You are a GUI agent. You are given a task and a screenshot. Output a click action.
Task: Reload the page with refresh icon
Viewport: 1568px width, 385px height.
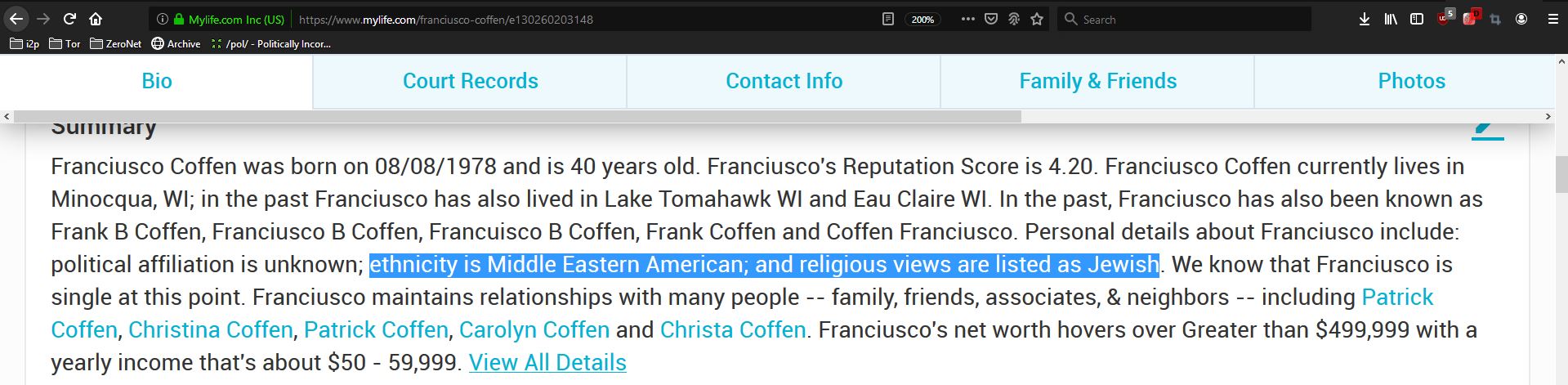pyautogui.click(x=69, y=19)
